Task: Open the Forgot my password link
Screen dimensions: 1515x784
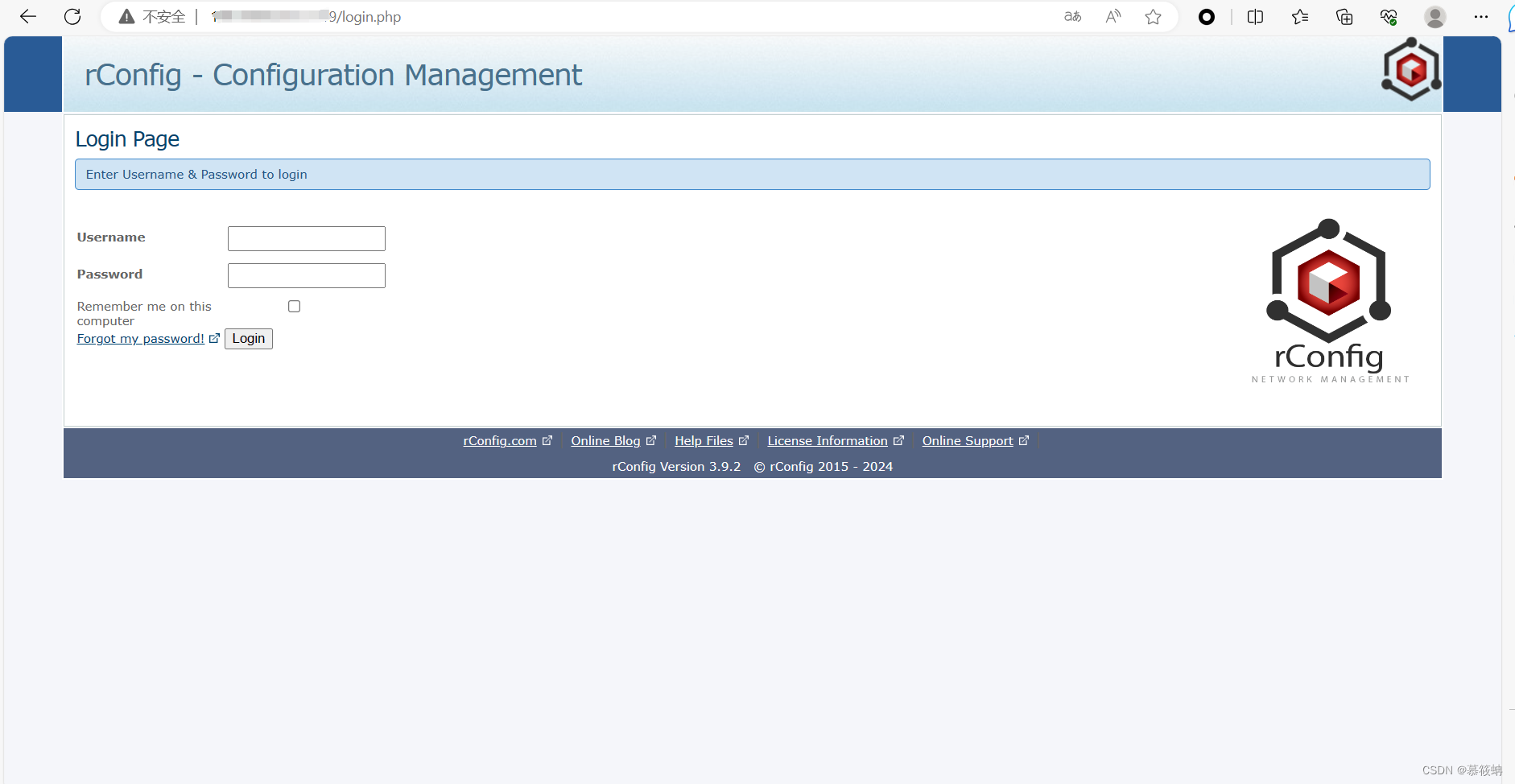Action: [x=140, y=338]
